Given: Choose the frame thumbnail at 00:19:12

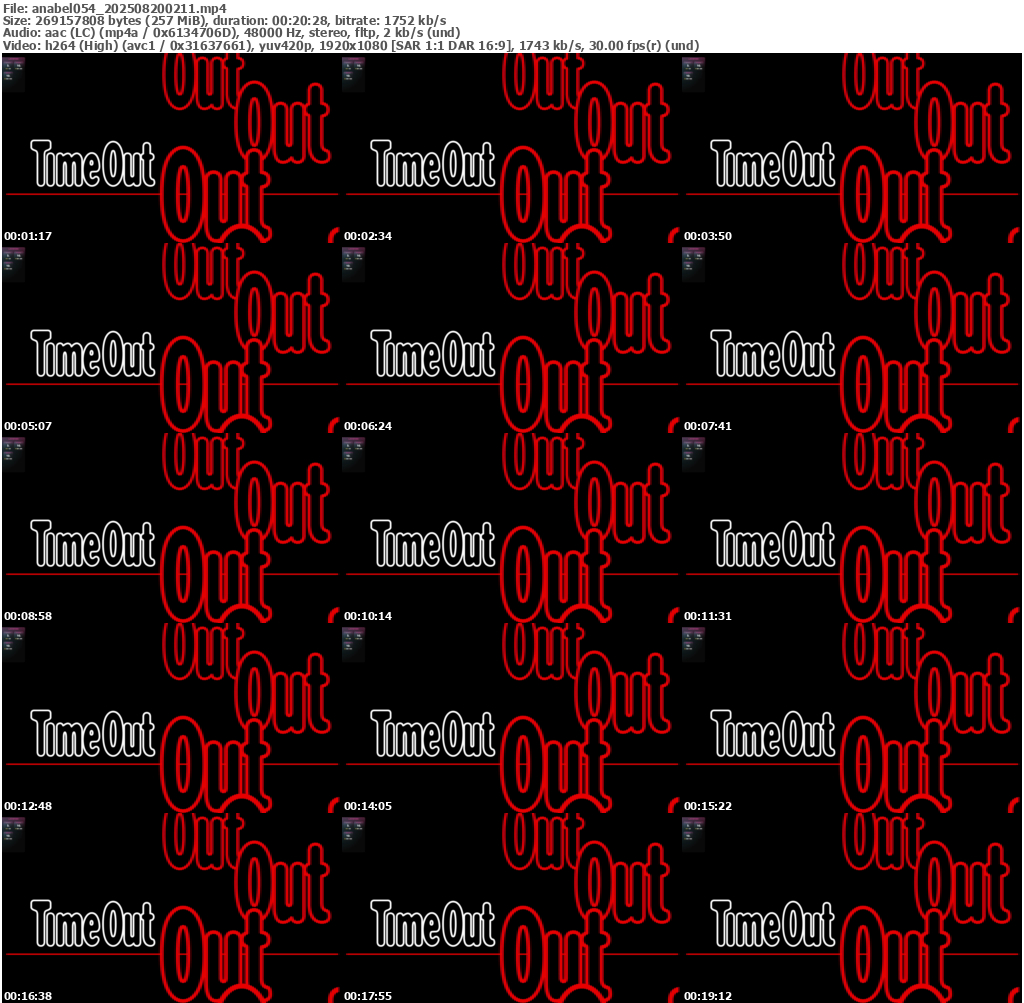Looking at the screenshot, I should click(x=852, y=908).
